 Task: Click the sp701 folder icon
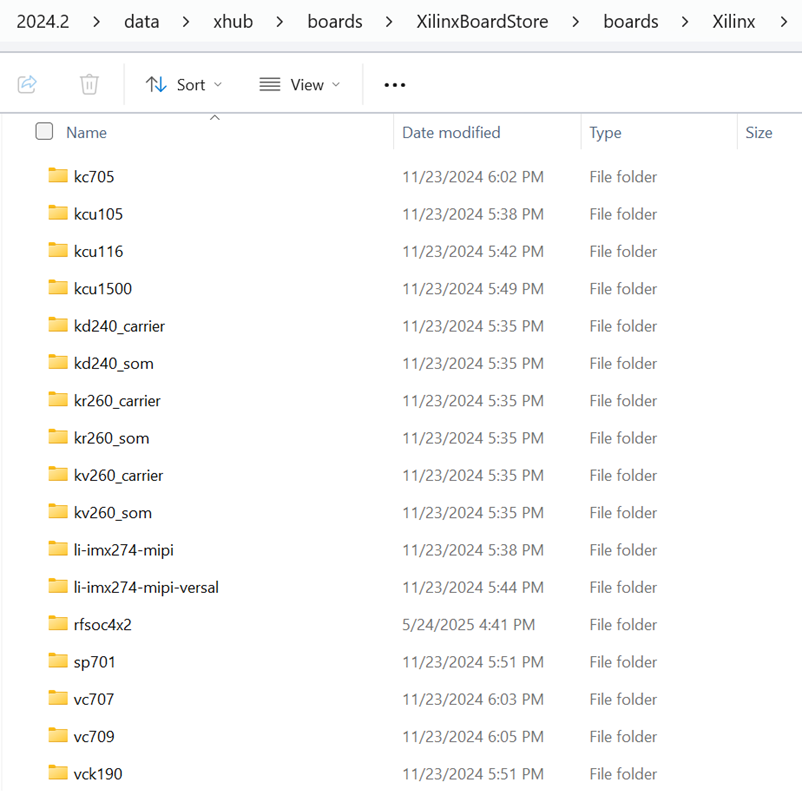58,661
